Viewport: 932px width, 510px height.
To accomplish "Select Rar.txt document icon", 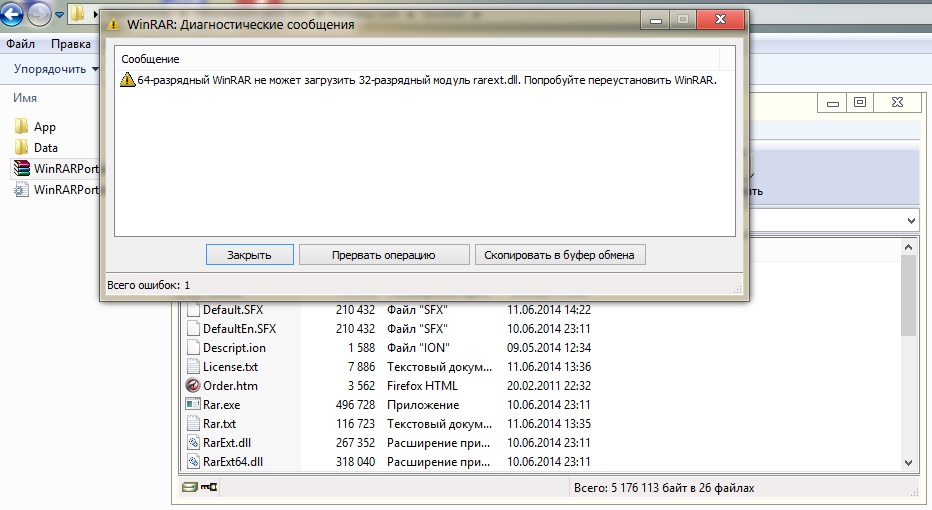I will click(x=193, y=423).
